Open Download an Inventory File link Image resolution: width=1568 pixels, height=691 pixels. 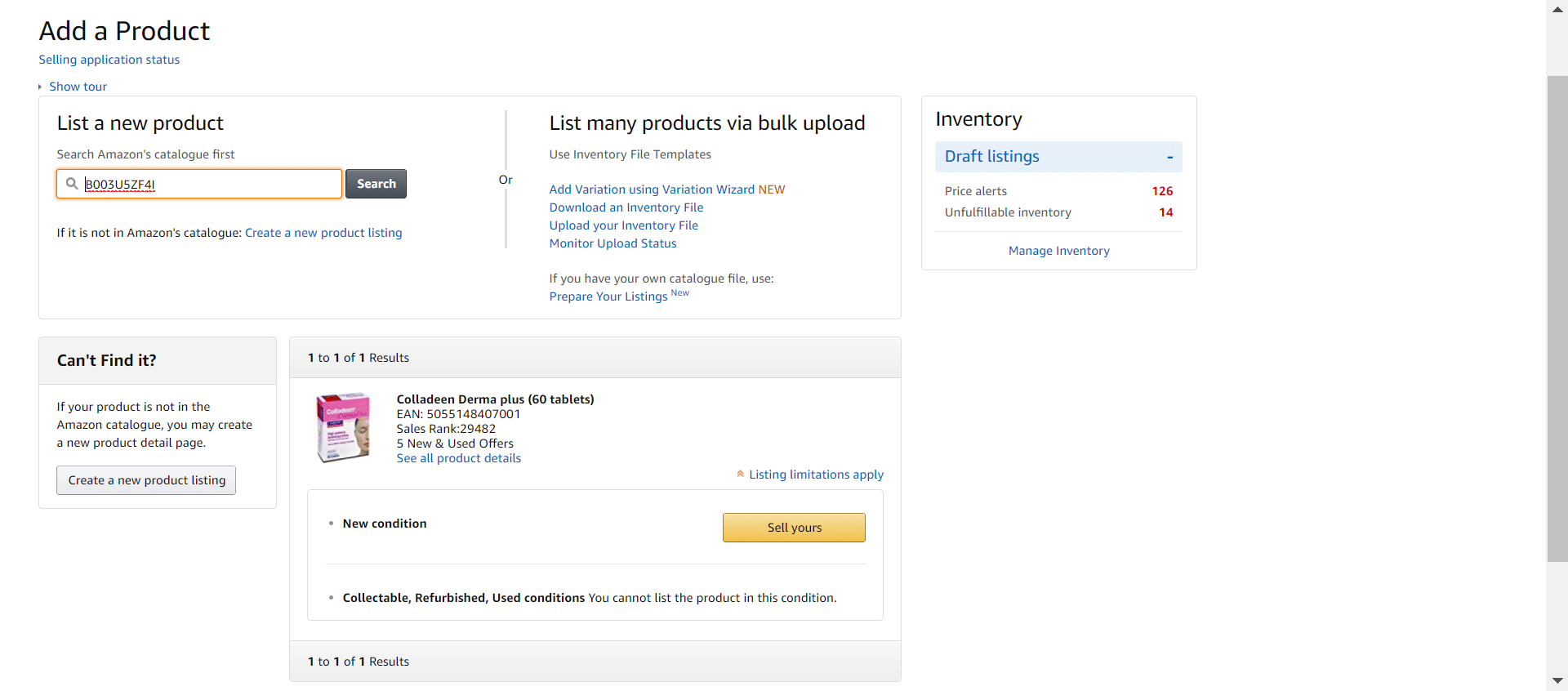[626, 207]
